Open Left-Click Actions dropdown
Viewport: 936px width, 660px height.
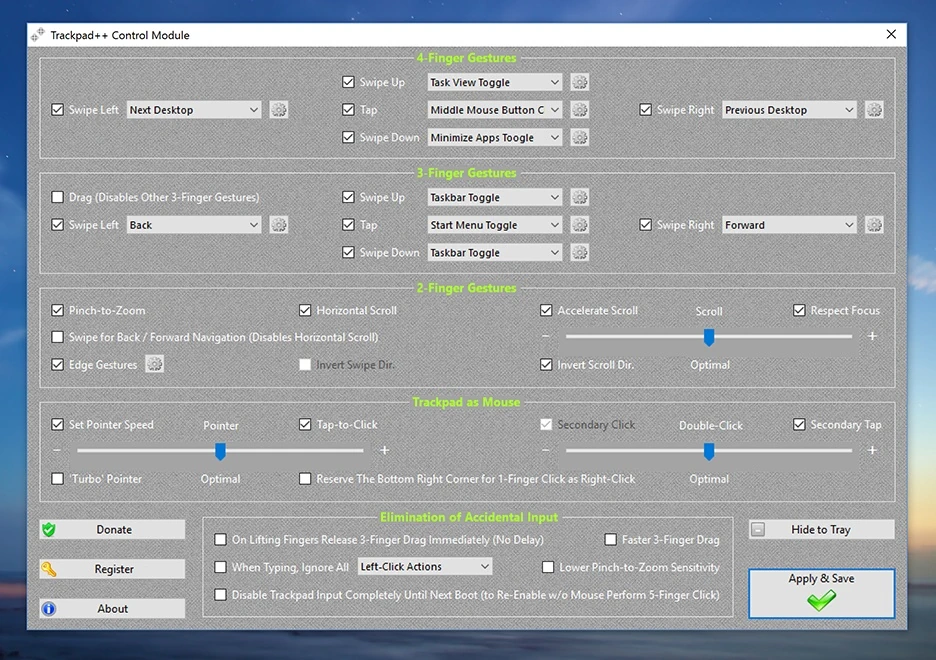(425, 566)
